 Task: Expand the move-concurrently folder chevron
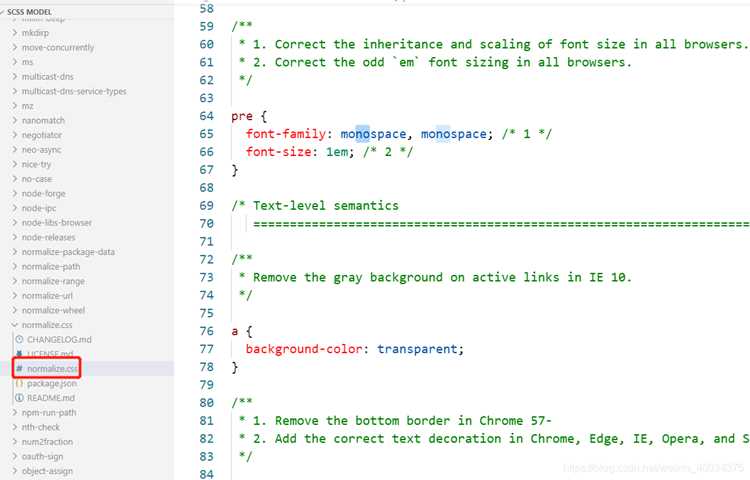click(15, 47)
